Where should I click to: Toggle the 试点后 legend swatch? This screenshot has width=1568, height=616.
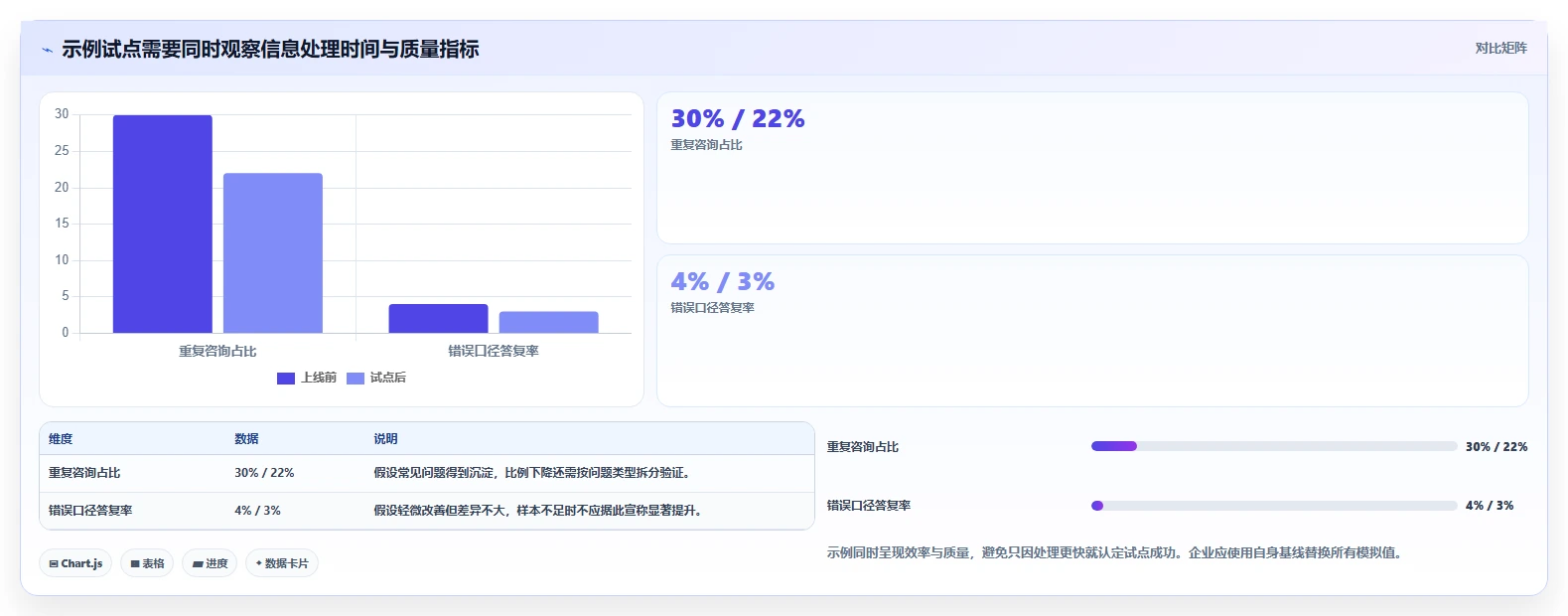[356, 379]
